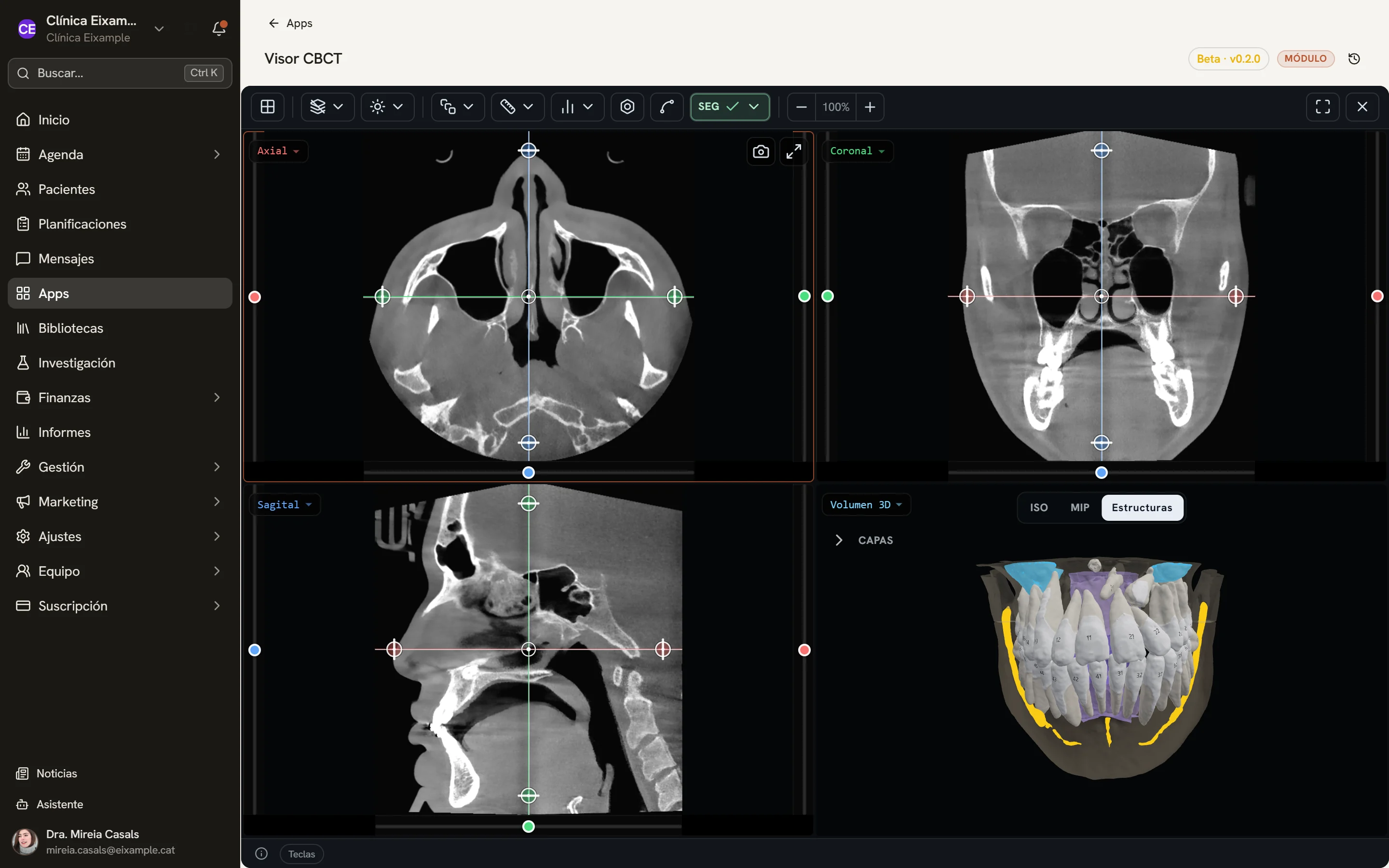Select the Estructuras render tab
The width and height of the screenshot is (1389, 868).
(x=1142, y=507)
